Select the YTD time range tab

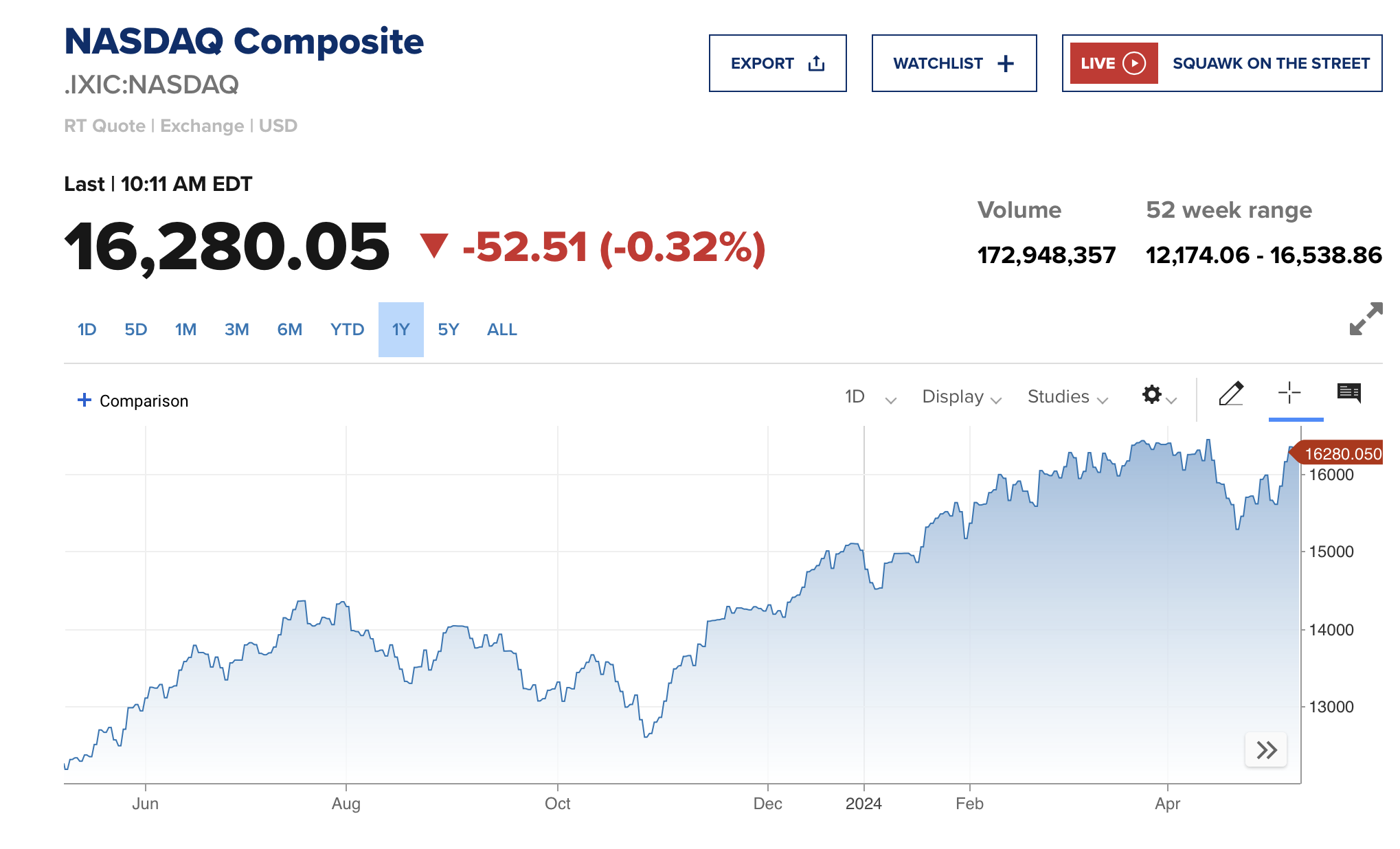347,330
